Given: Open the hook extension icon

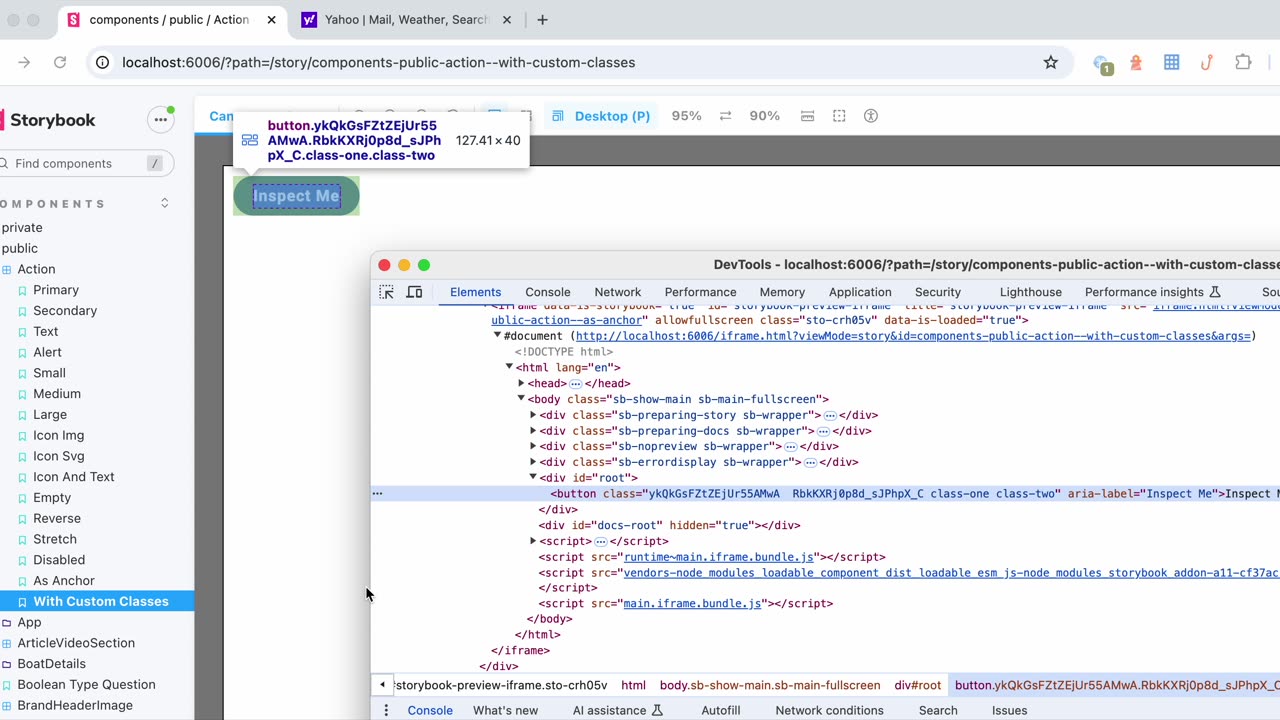Looking at the screenshot, I should (1207, 62).
